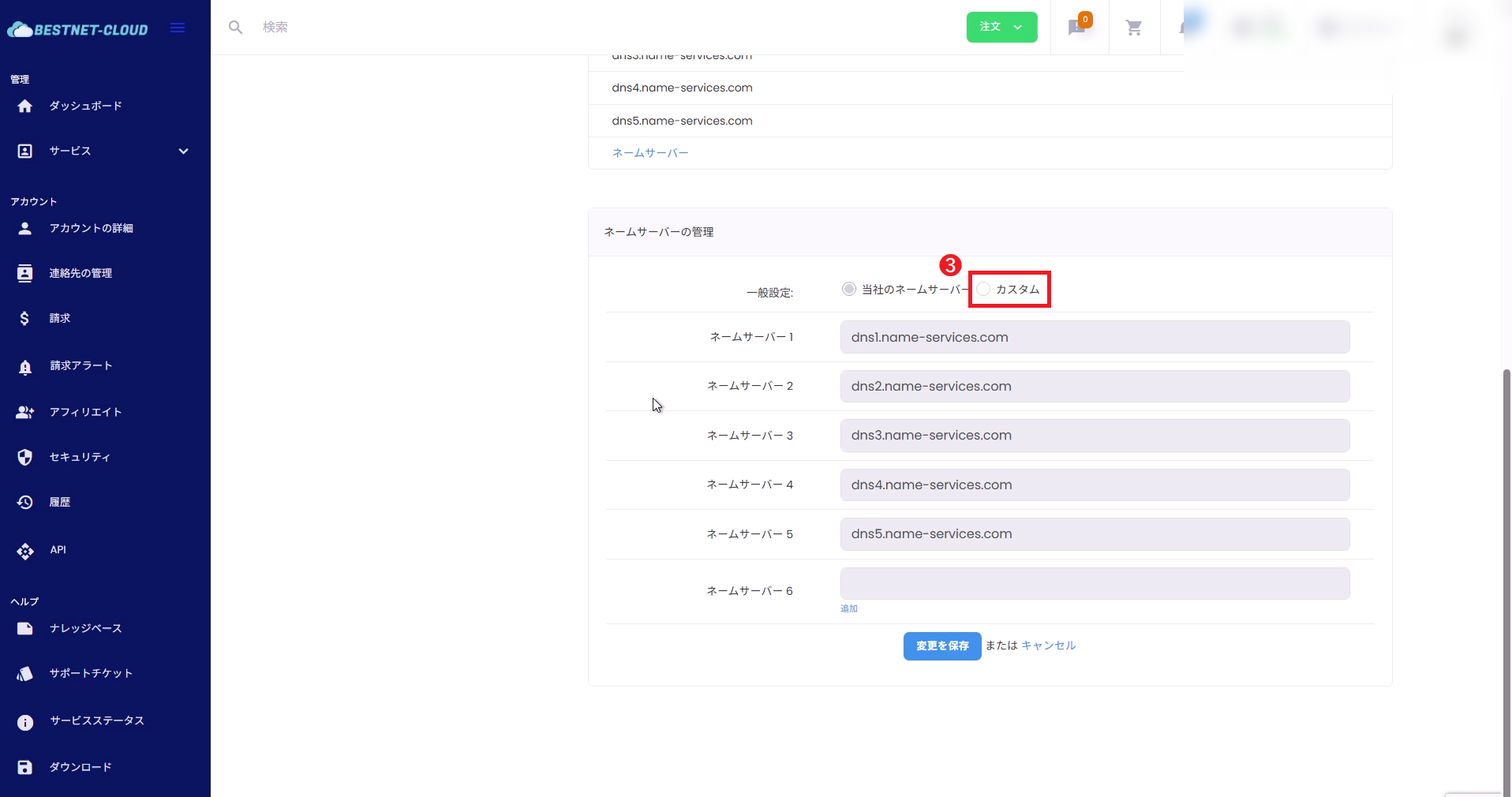
Task: Click the キャンセル link
Action: click(x=1048, y=645)
